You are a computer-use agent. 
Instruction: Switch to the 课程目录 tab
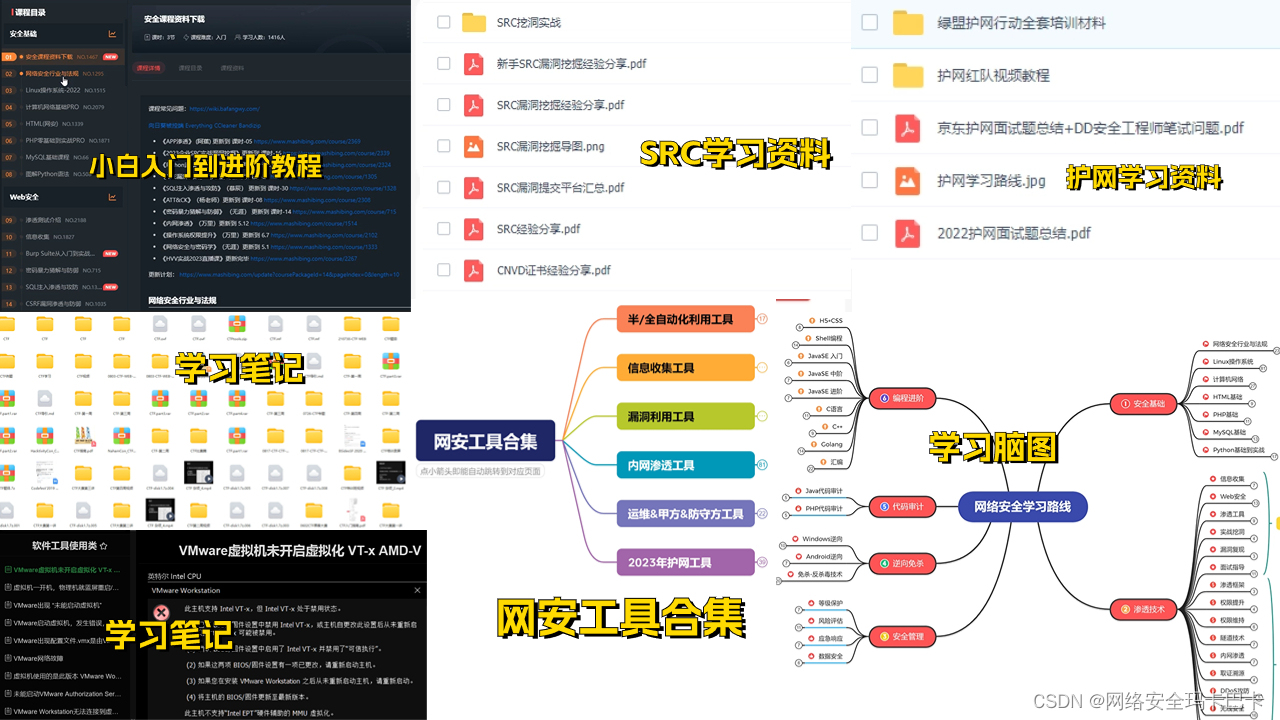(x=190, y=67)
